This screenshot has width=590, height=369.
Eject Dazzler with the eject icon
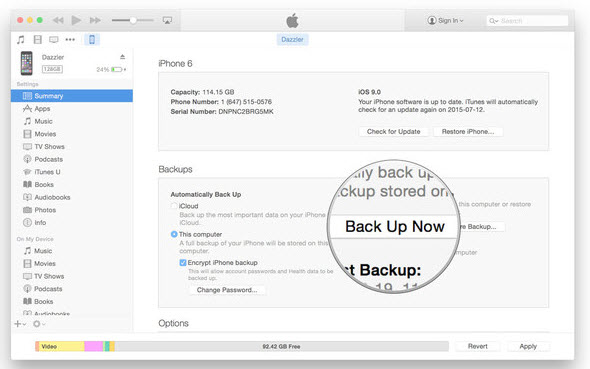pos(122,57)
